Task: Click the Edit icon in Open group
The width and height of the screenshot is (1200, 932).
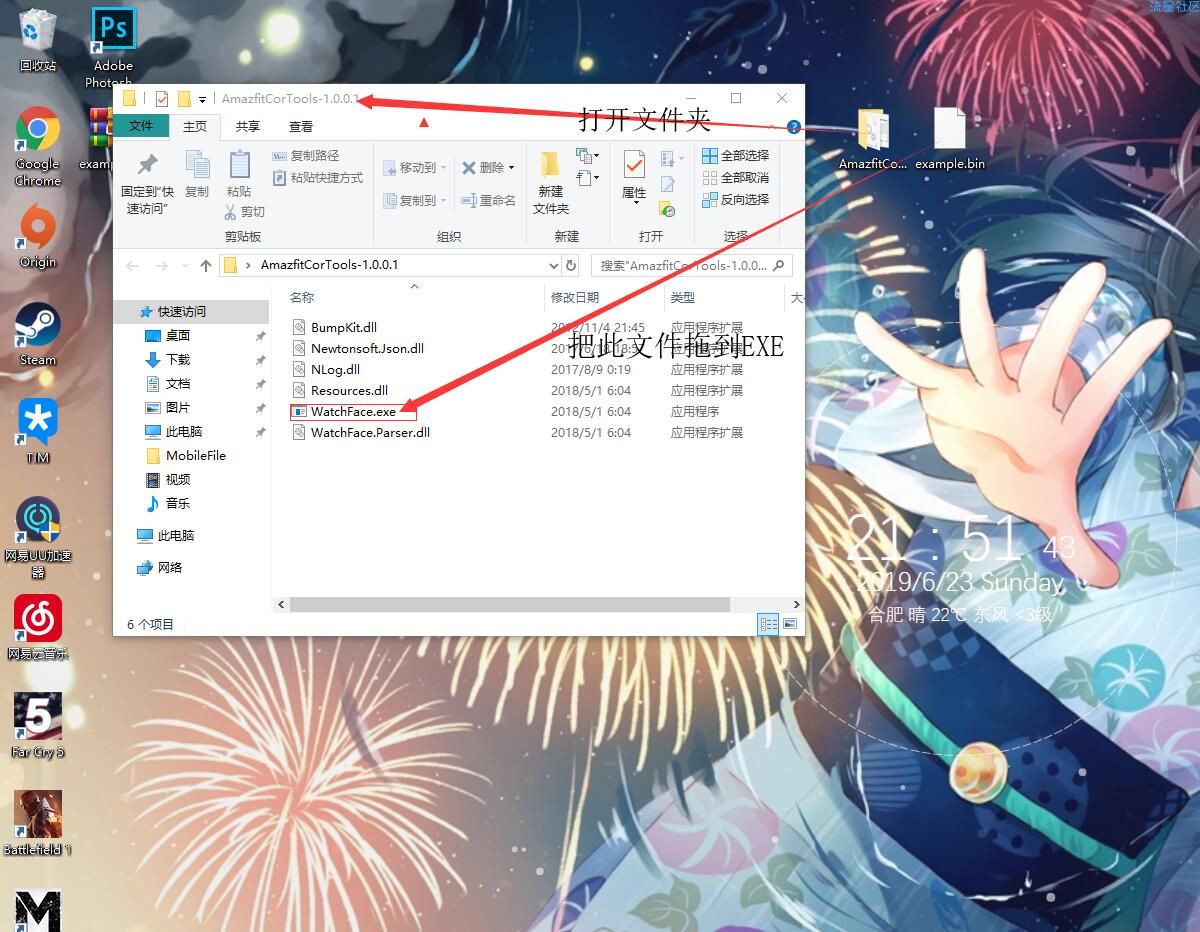Action: pos(668,184)
